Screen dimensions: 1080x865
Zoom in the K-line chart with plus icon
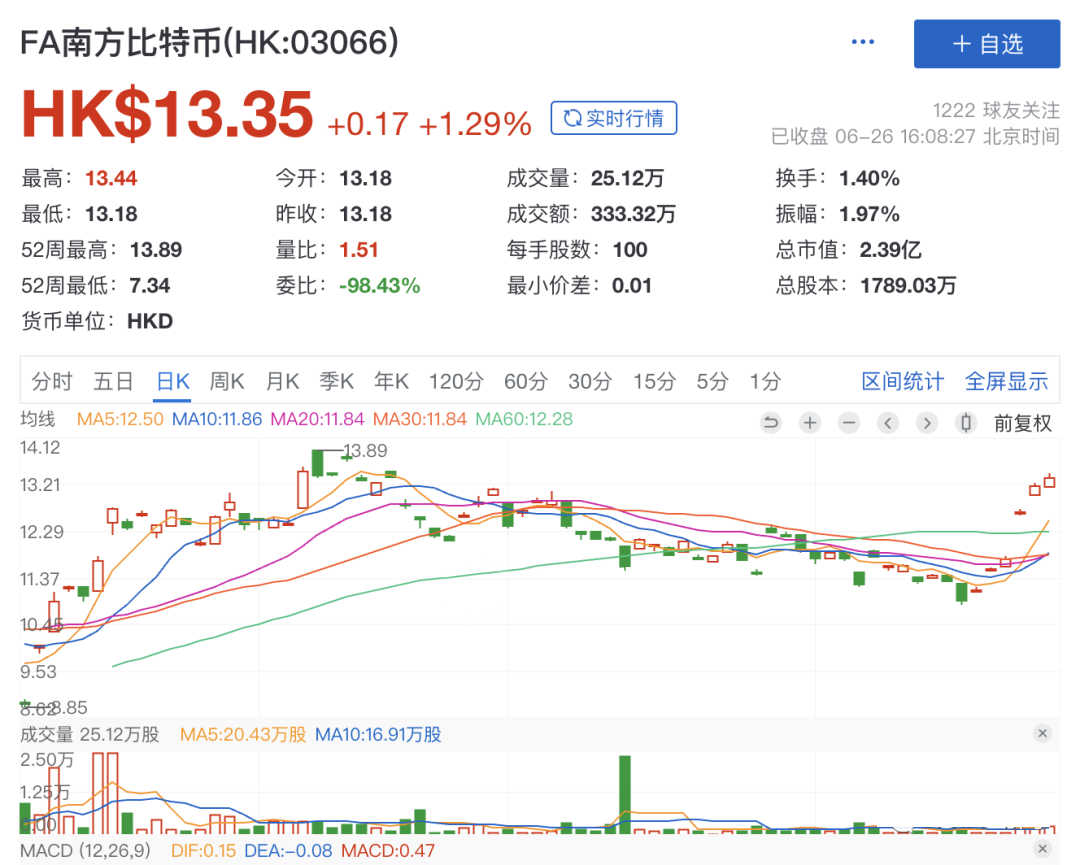pos(810,423)
